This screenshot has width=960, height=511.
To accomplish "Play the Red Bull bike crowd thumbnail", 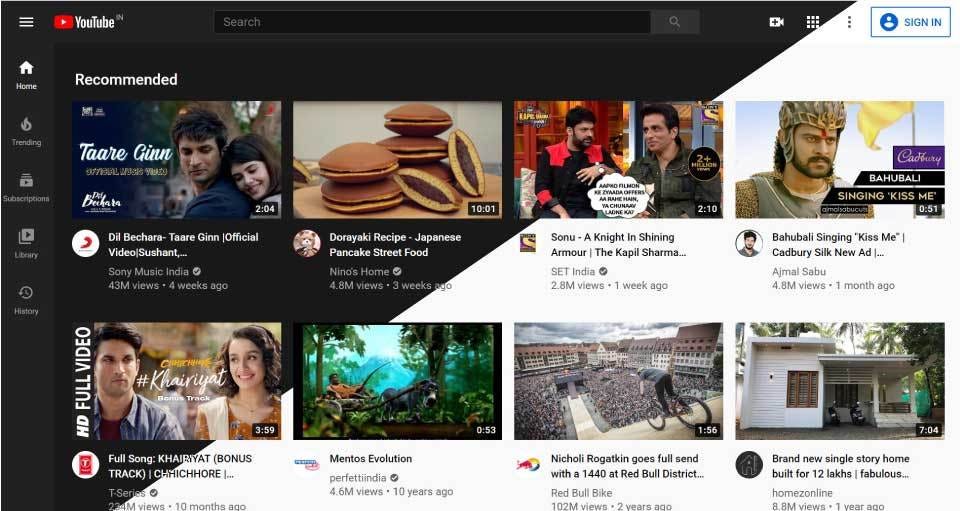I will pyautogui.click(x=618, y=381).
